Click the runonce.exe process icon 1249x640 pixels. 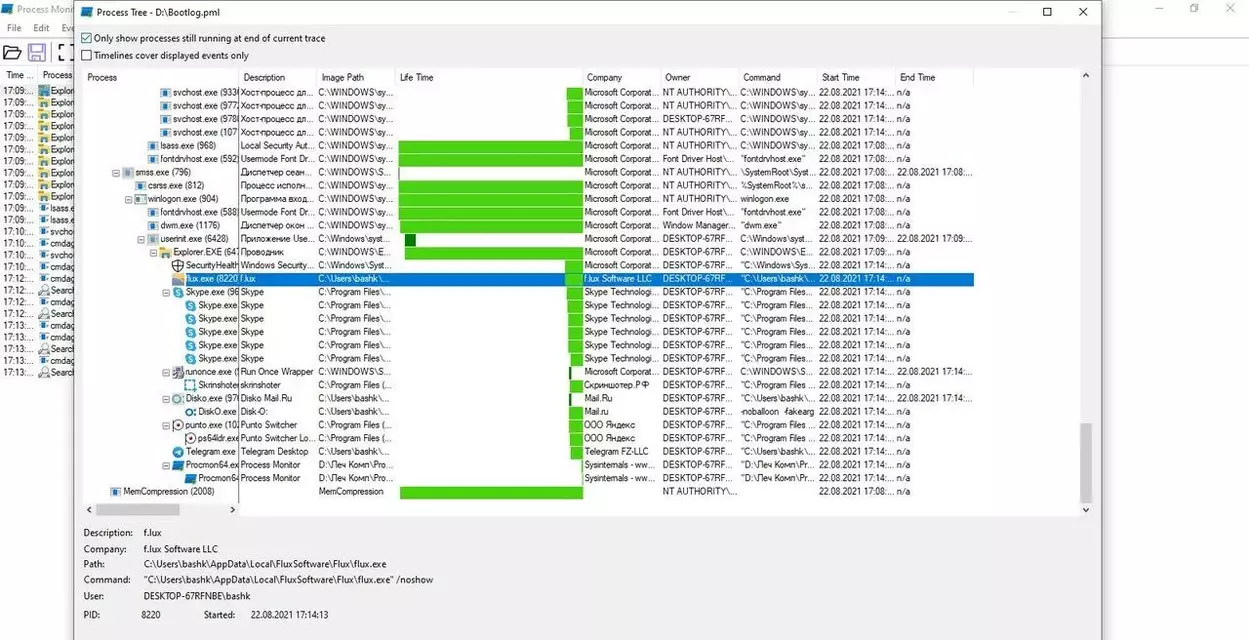178,372
